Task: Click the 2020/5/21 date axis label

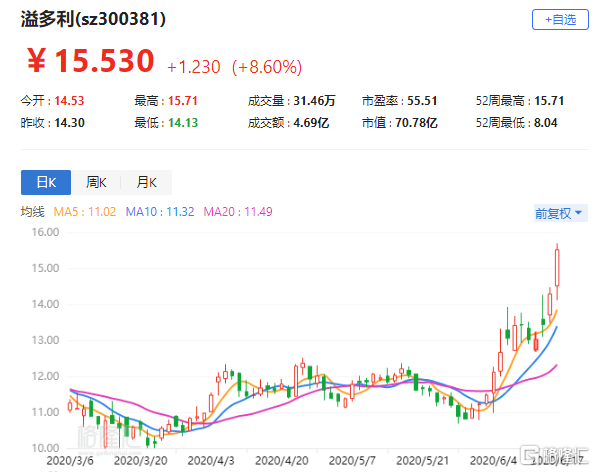Action: coord(422,461)
